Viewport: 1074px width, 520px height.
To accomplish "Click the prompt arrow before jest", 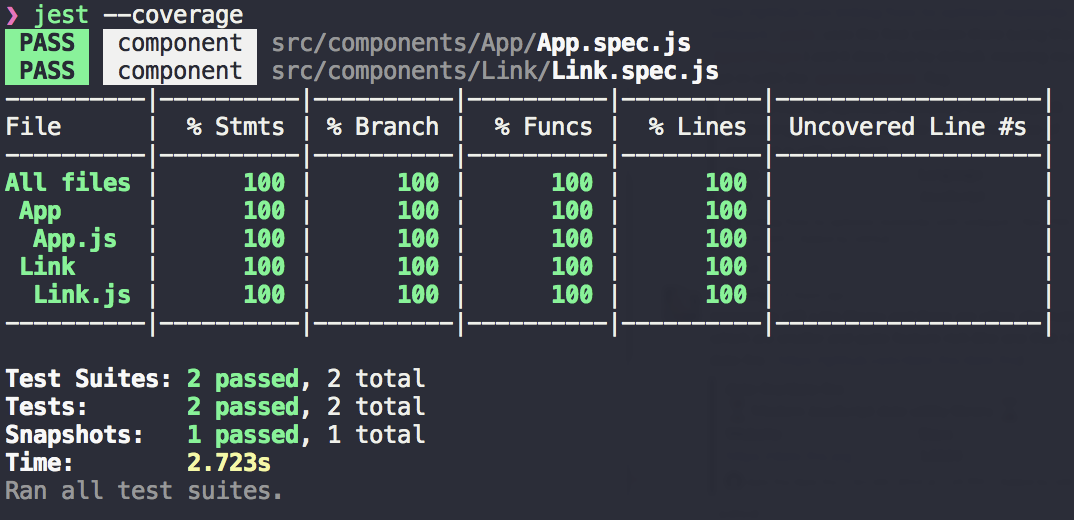I will pyautogui.click(x=12, y=15).
